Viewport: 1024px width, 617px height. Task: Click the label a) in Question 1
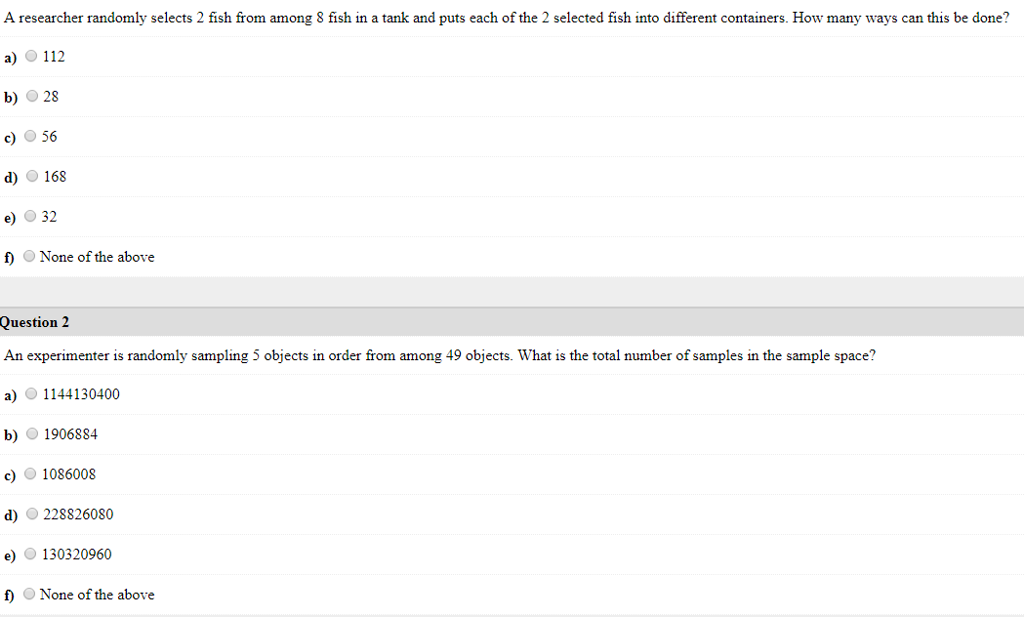pyautogui.click(x=9, y=57)
